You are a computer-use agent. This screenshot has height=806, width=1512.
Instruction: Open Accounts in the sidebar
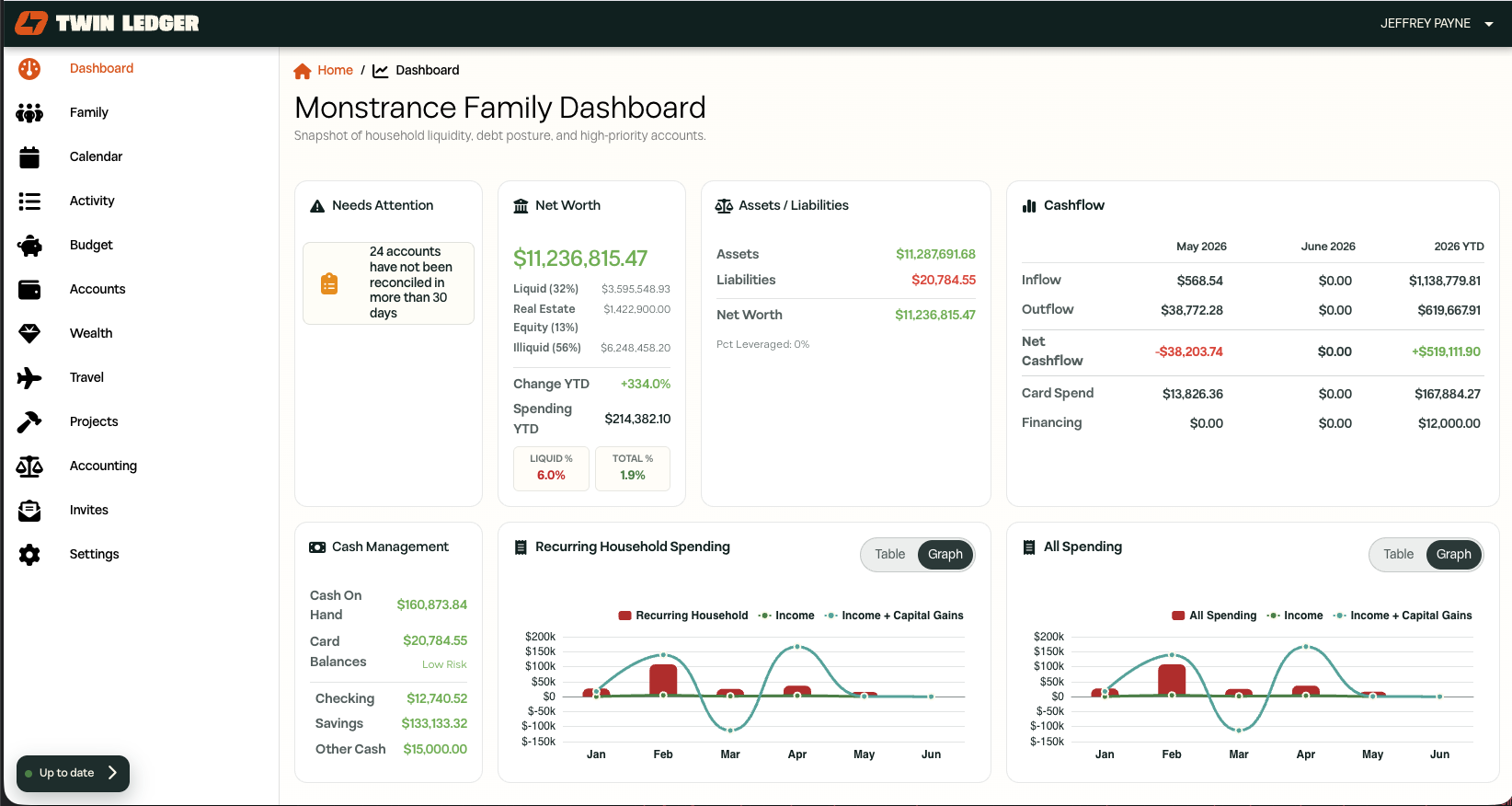coord(97,289)
